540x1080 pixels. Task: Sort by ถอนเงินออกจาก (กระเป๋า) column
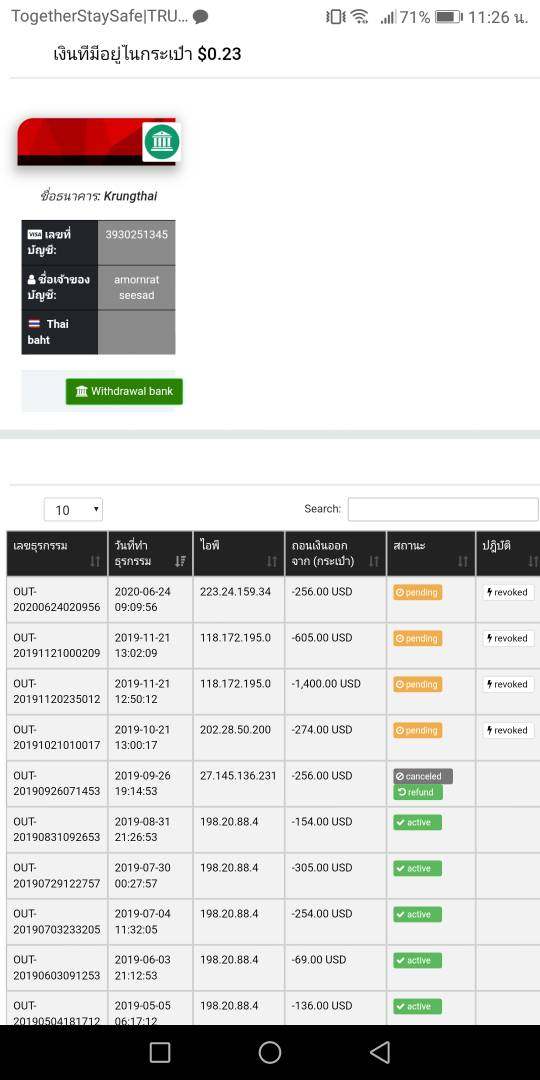(x=335, y=553)
